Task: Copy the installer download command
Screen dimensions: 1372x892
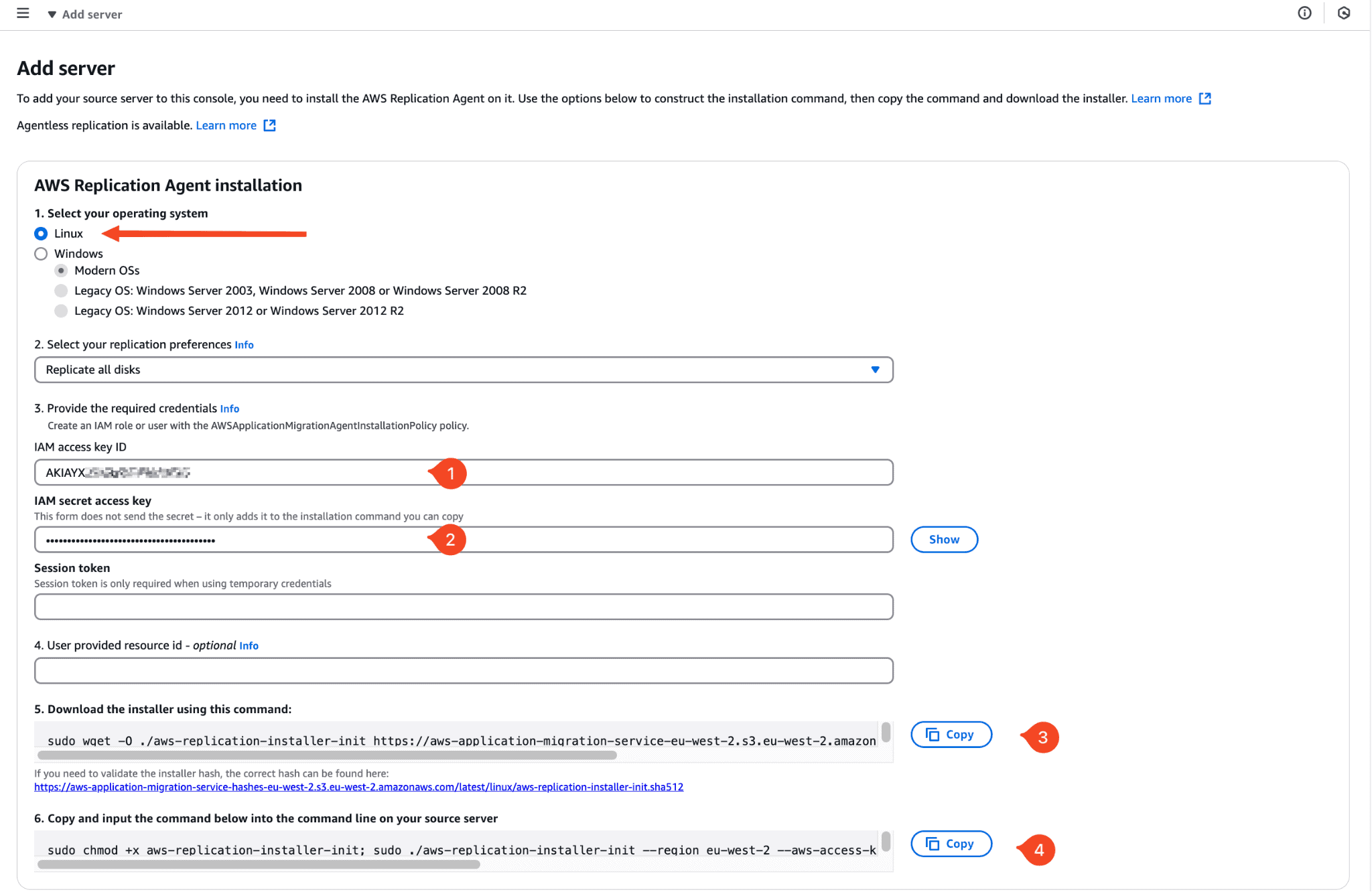Action: 951,735
